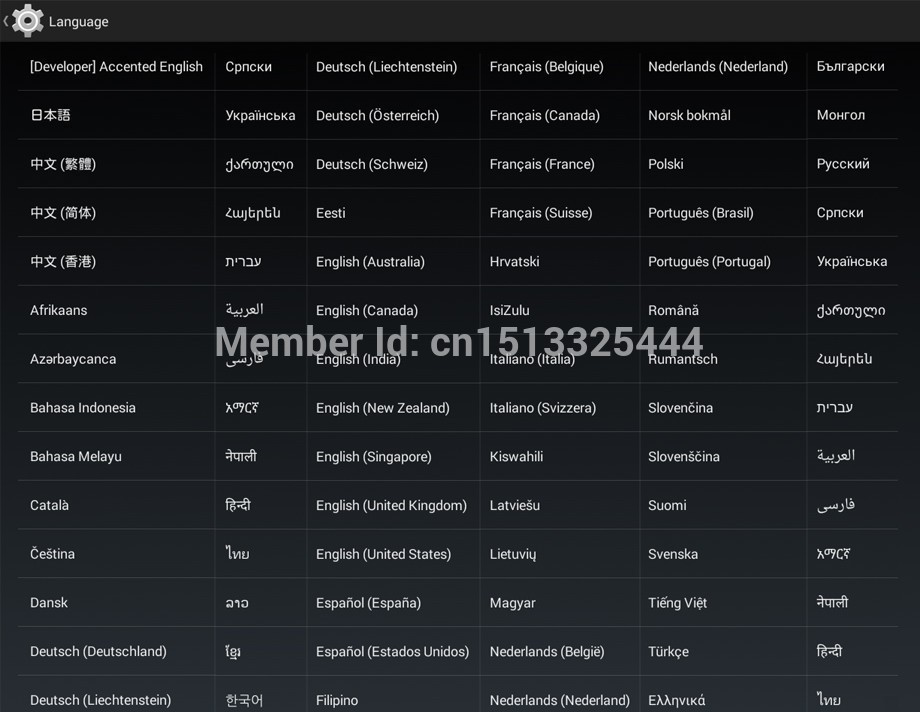Viewport: 920px width, 712px height.
Task: Choose the 日本語 language option
Action: click(x=50, y=115)
